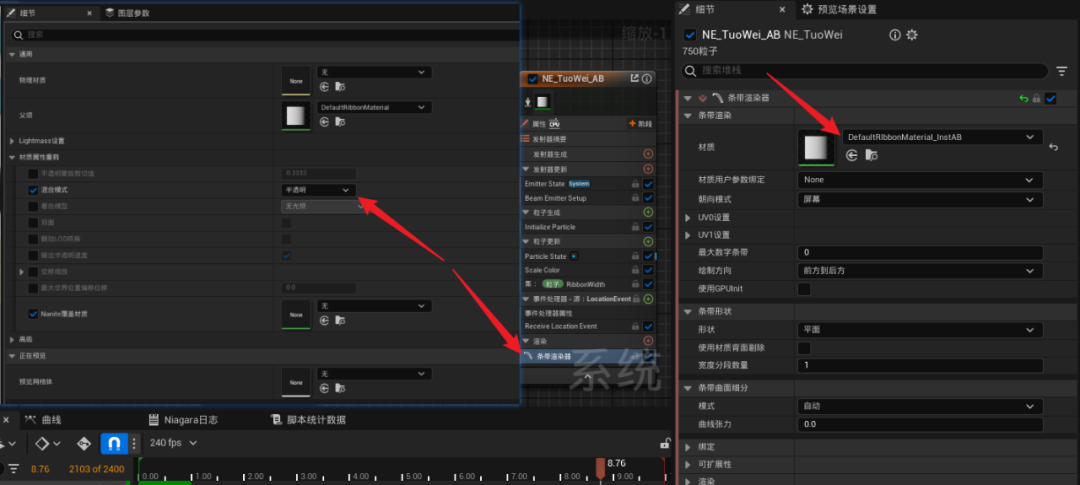1080x485 pixels.
Task: Browse to 父项 DefaultRibbonMaterial asset
Action: (340, 122)
